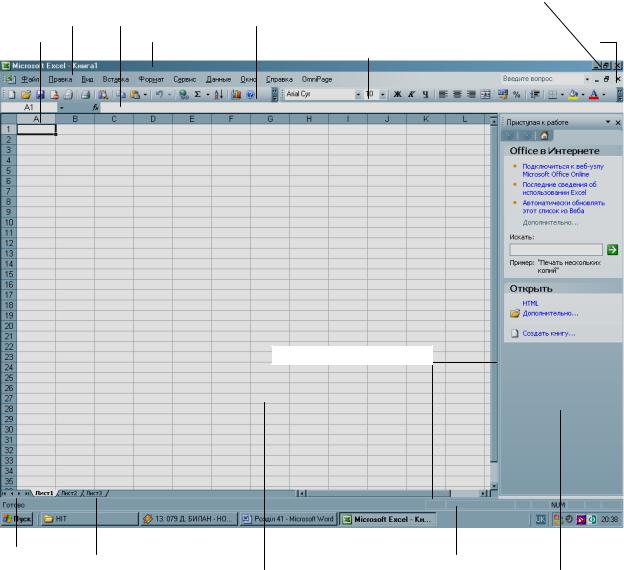Click the folder icon next to Дополнительно in Открыть
This screenshot has height=570, width=624.
pyautogui.click(x=515, y=314)
